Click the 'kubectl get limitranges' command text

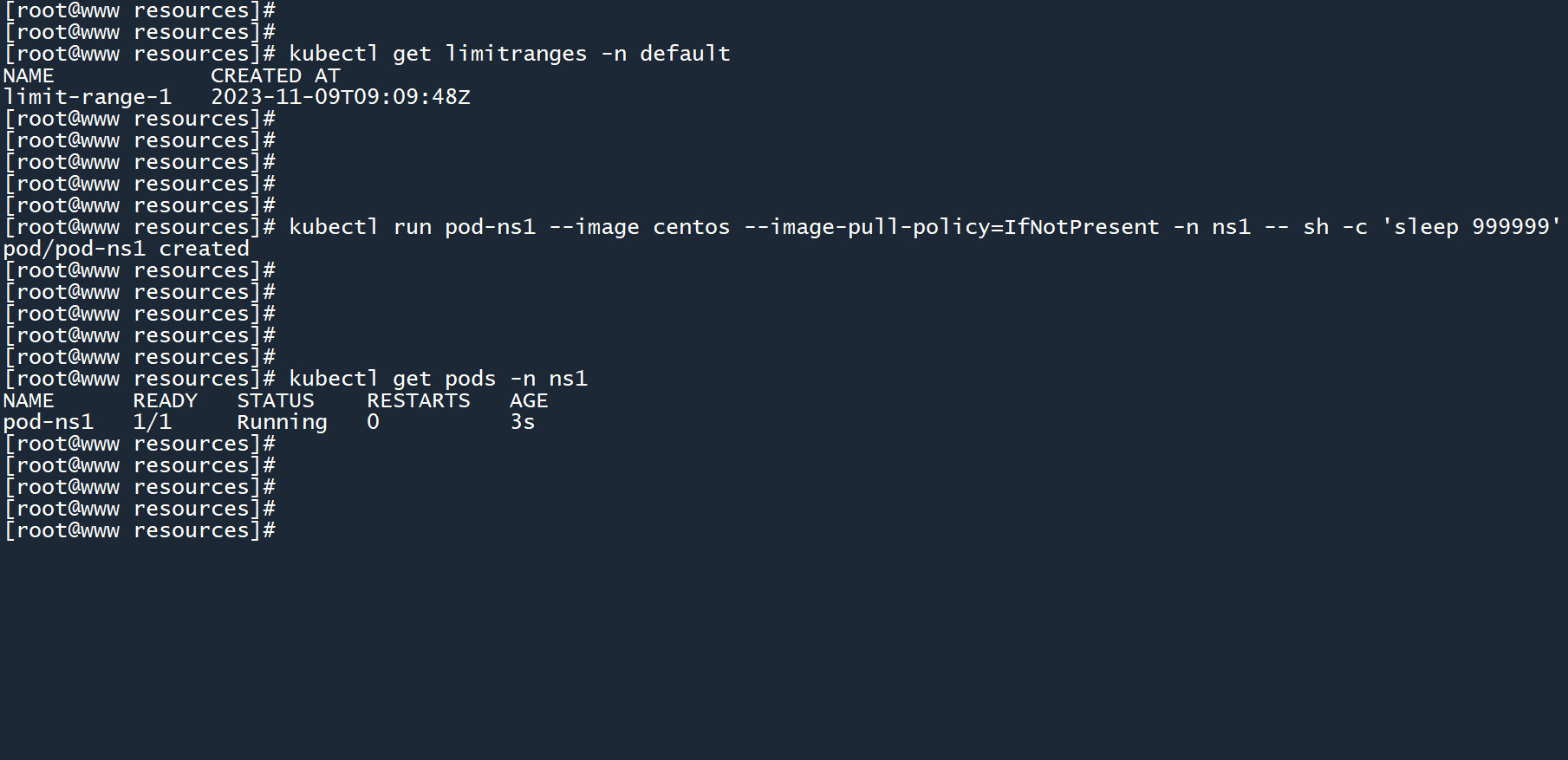click(x=438, y=54)
